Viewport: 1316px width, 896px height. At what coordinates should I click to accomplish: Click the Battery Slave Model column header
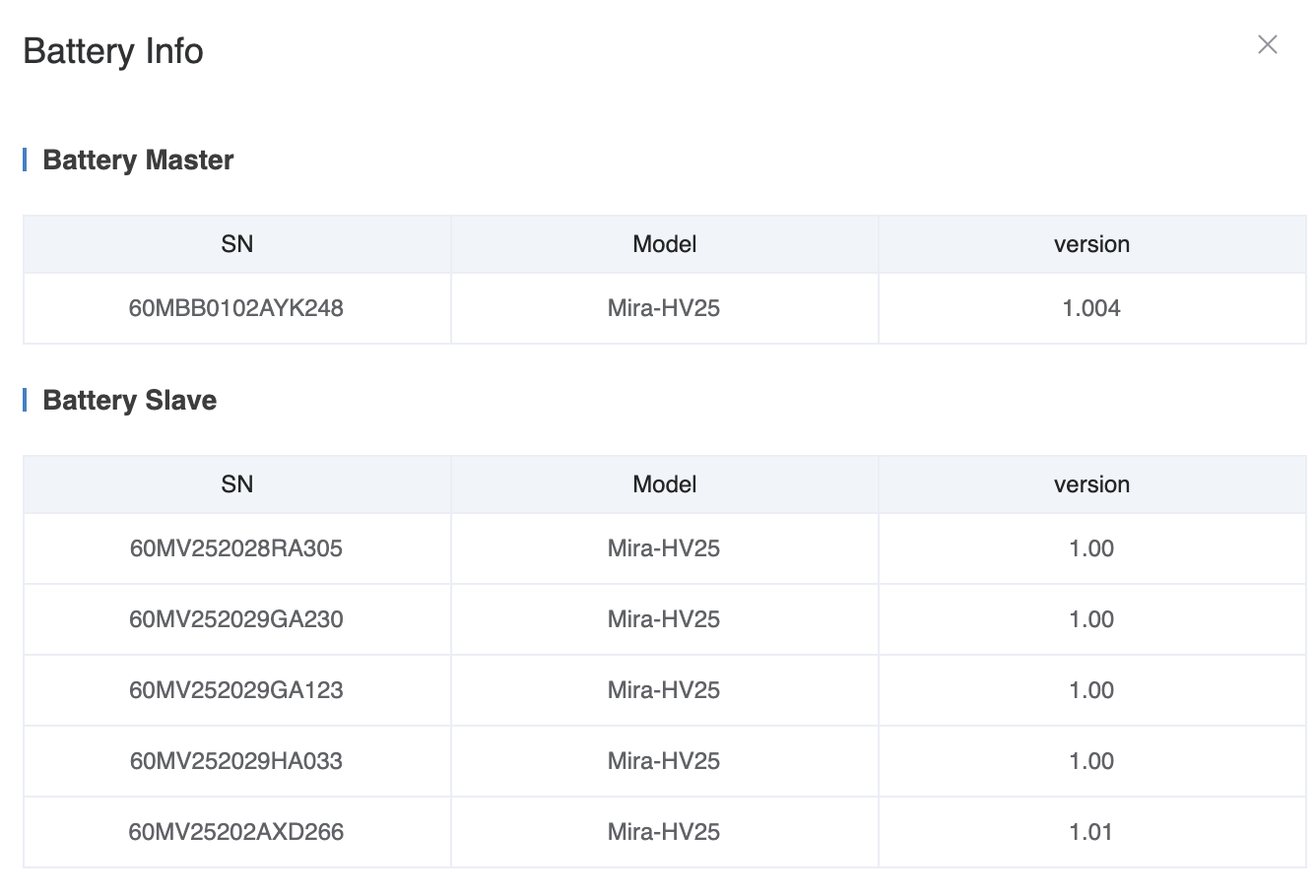664,484
